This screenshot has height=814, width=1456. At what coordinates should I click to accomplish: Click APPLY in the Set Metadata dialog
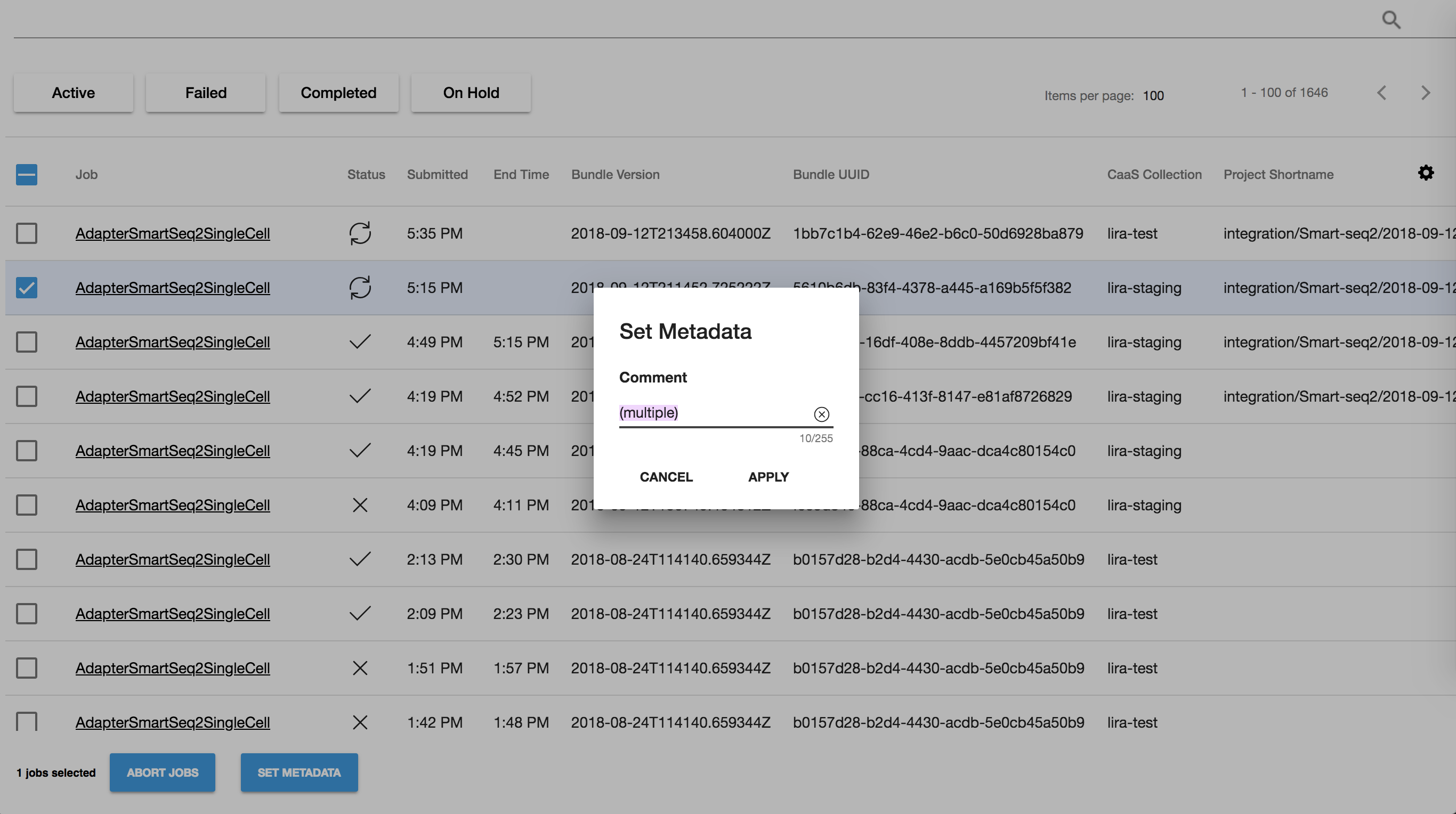(768, 477)
